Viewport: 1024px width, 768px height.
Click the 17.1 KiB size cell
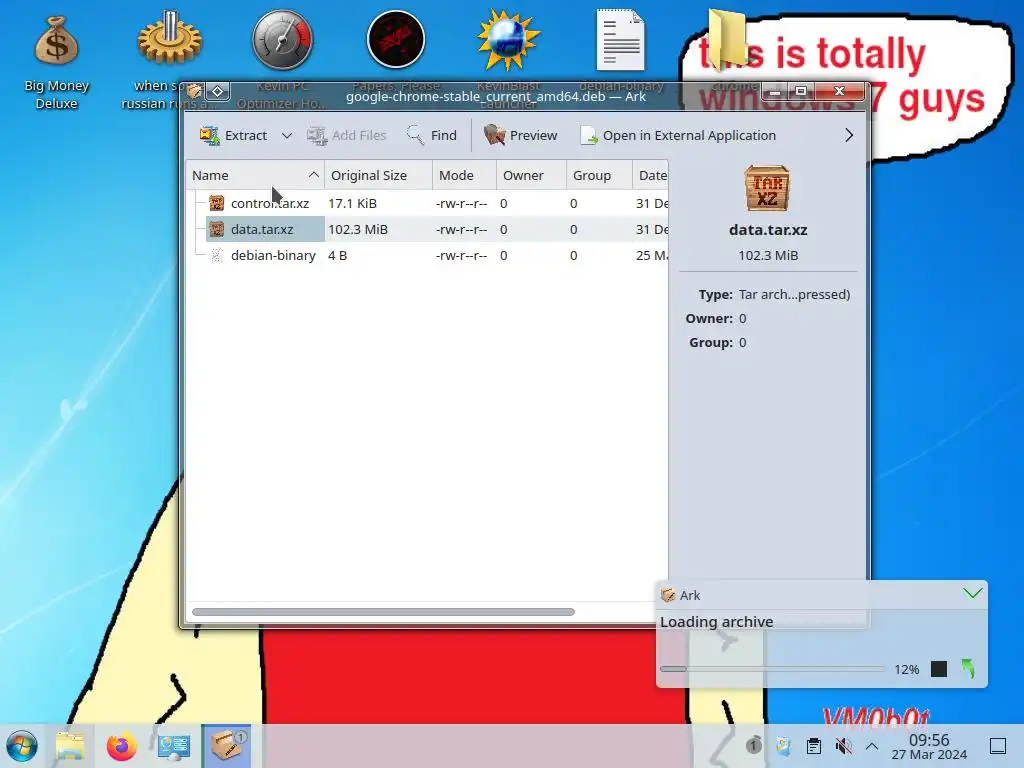352,203
